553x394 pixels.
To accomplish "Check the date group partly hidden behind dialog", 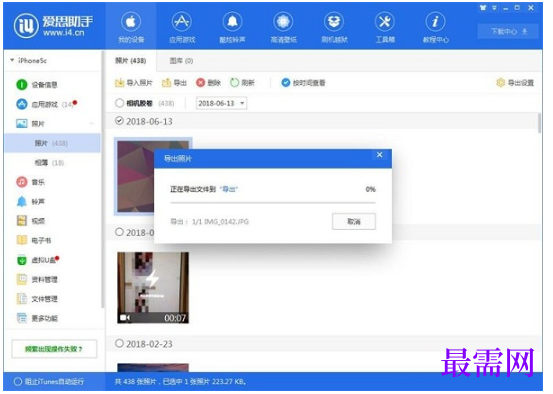I will pos(119,232).
